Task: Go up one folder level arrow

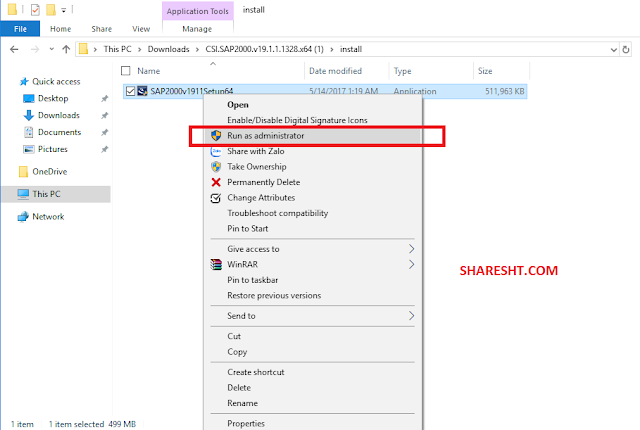Action: [66, 49]
